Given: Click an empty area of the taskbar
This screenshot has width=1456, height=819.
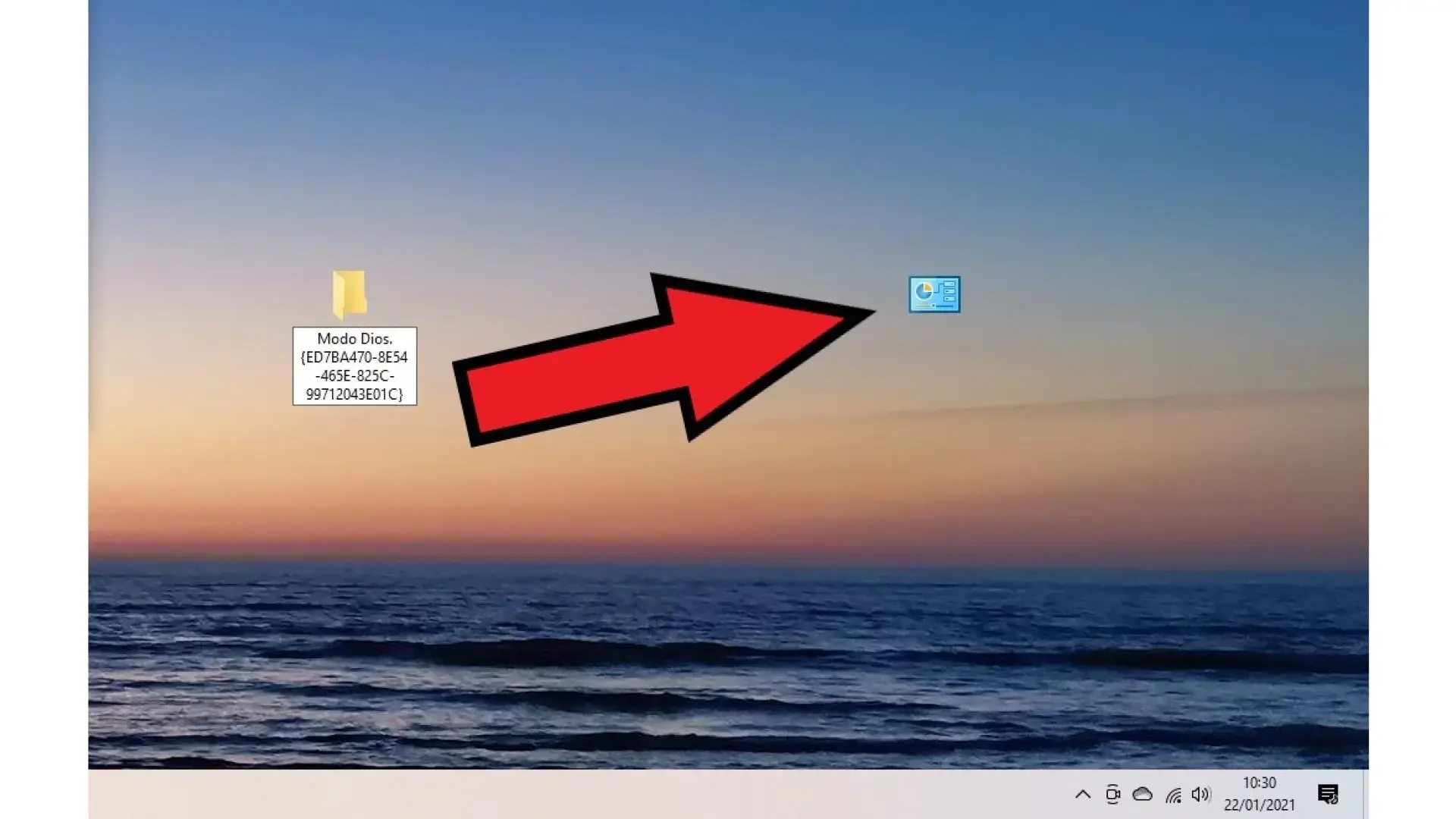Looking at the screenshot, I should click(x=531, y=796).
